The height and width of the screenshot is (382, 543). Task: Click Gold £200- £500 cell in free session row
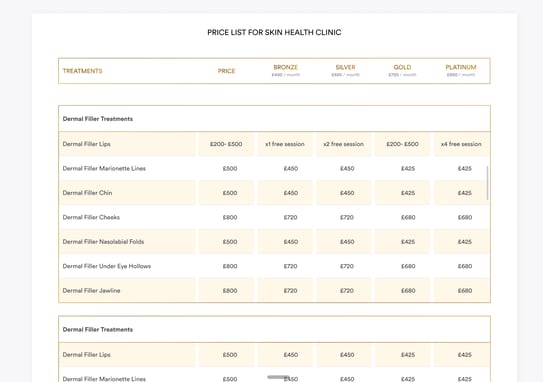tap(402, 144)
